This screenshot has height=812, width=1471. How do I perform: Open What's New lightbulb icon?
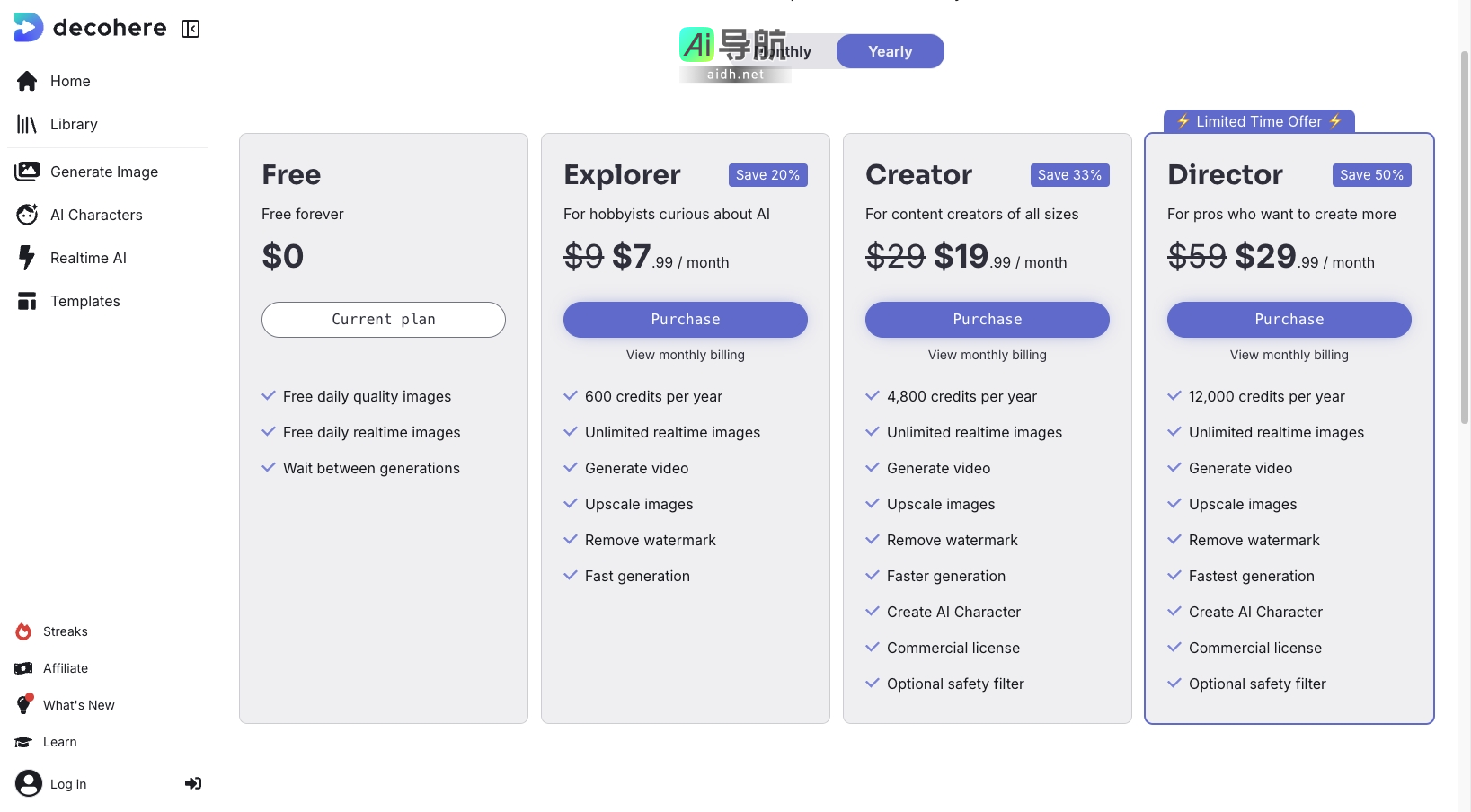(x=24, y=705)
